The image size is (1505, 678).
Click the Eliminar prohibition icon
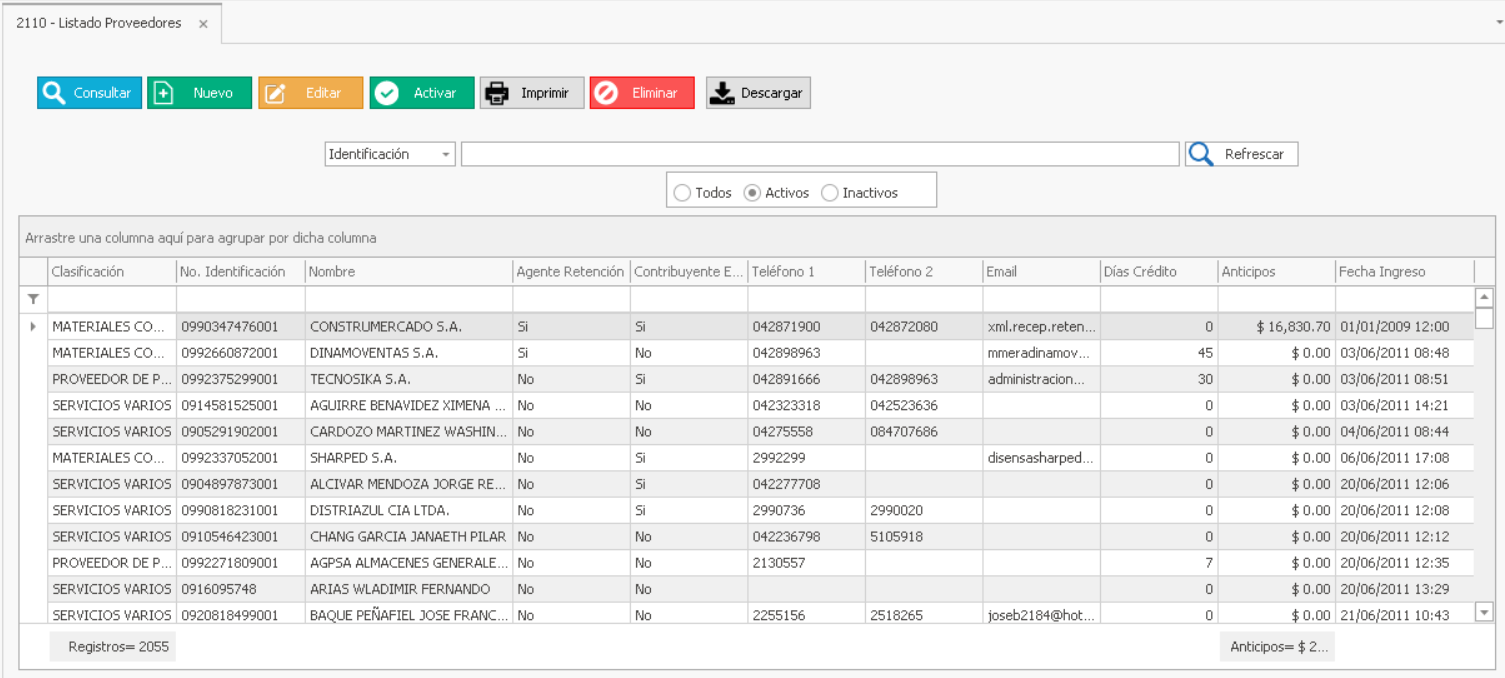606,93
